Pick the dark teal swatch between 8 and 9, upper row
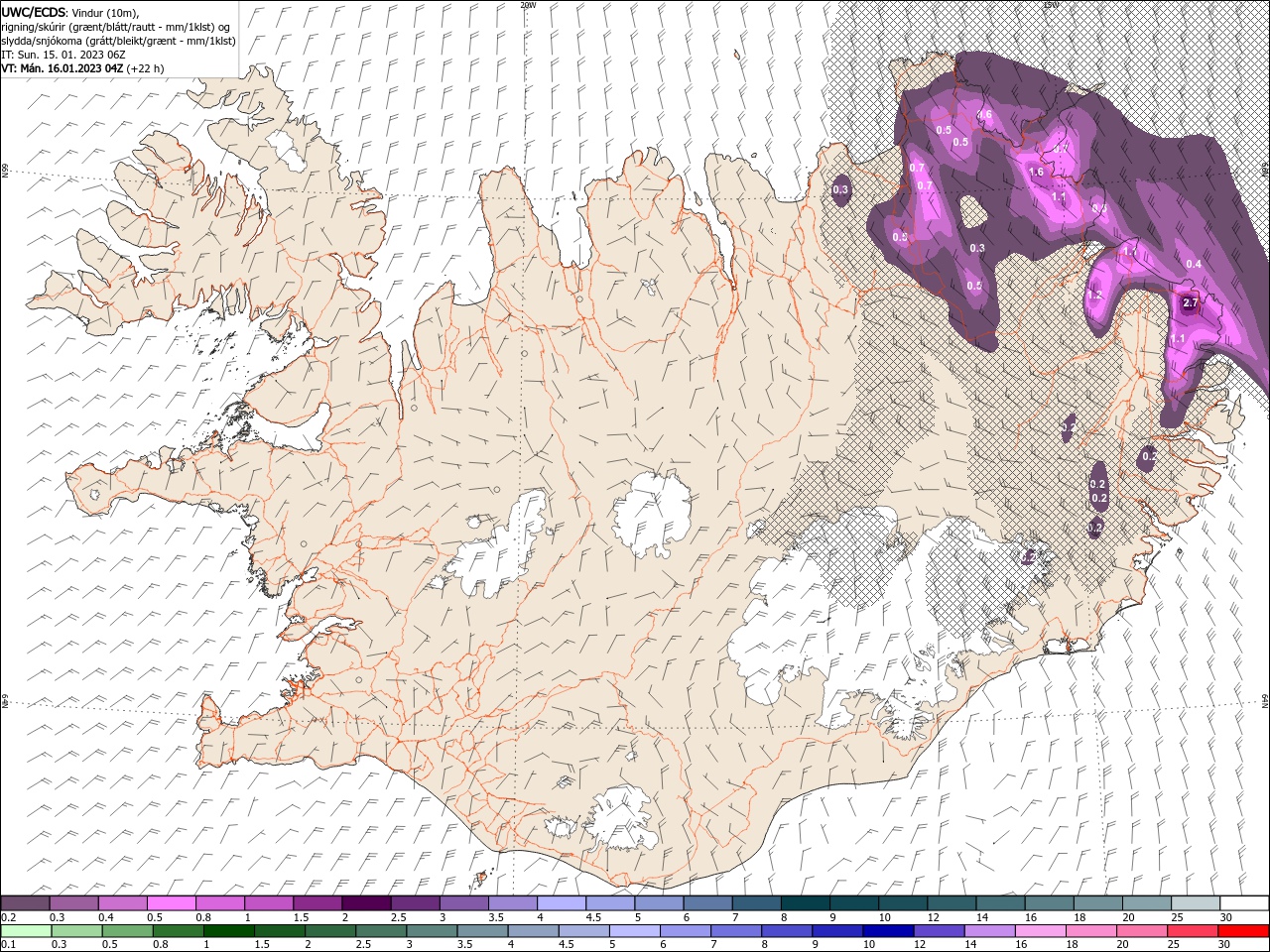1270x952 pixels. (805, 903)
